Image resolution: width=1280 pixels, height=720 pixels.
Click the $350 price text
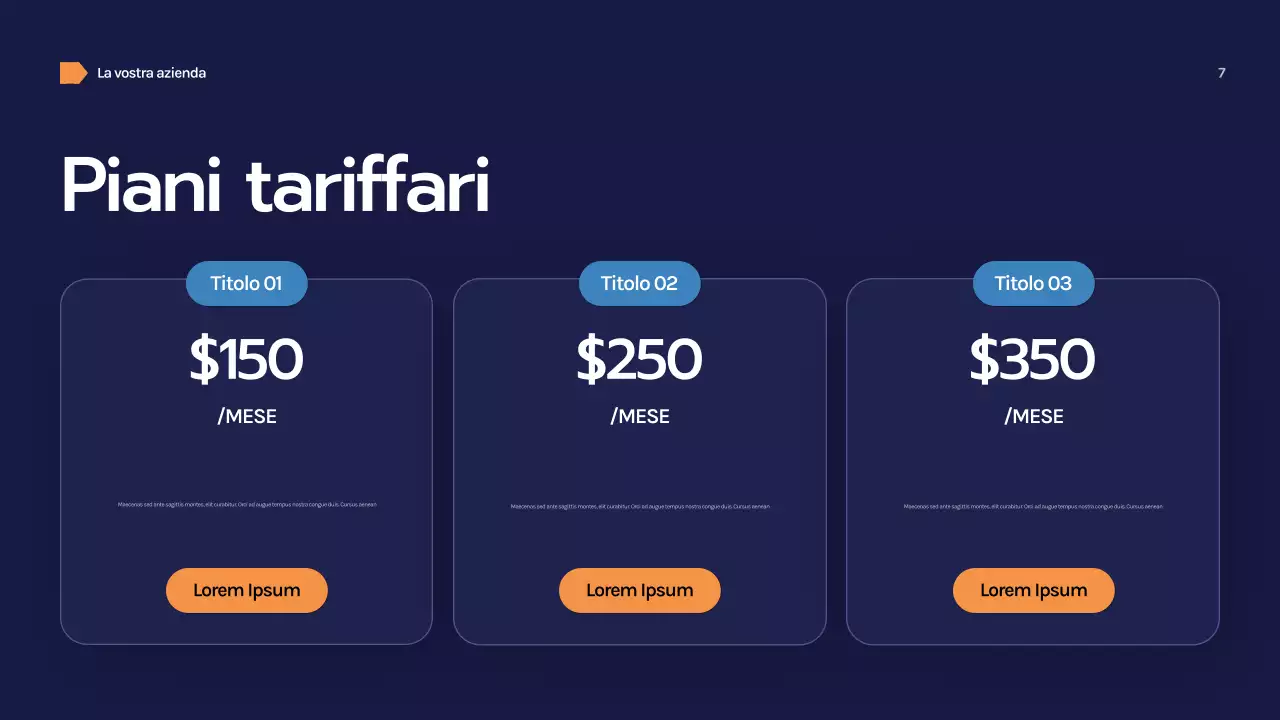[1033, 360]
